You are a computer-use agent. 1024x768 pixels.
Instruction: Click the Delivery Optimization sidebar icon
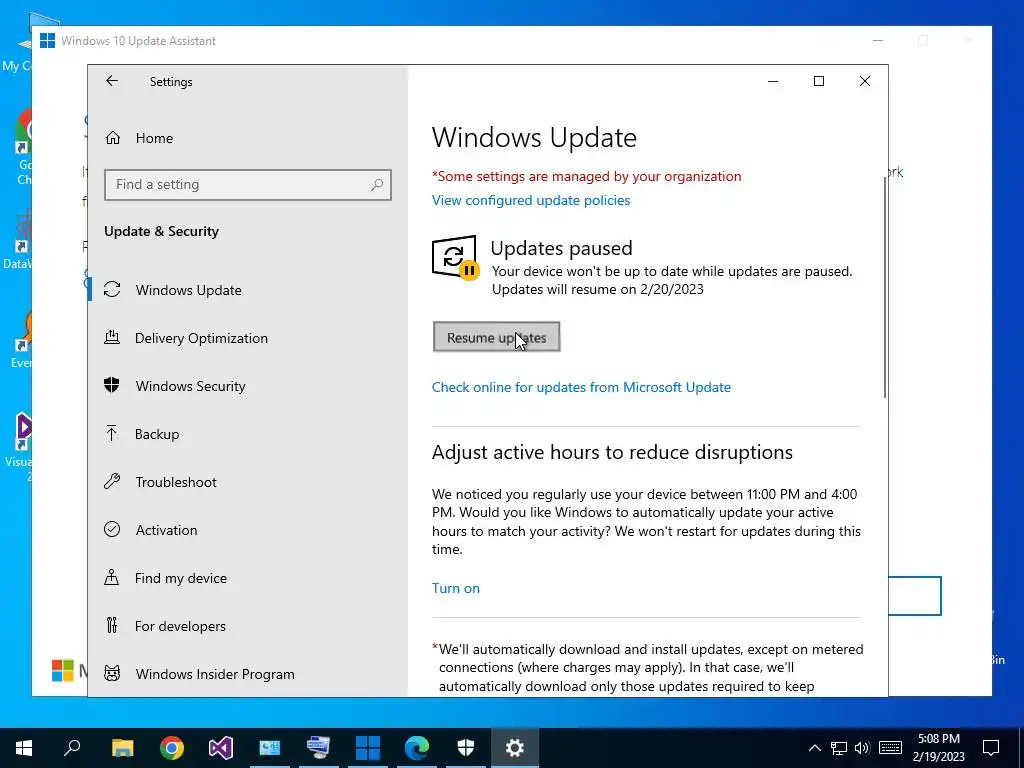coord(112,338)
